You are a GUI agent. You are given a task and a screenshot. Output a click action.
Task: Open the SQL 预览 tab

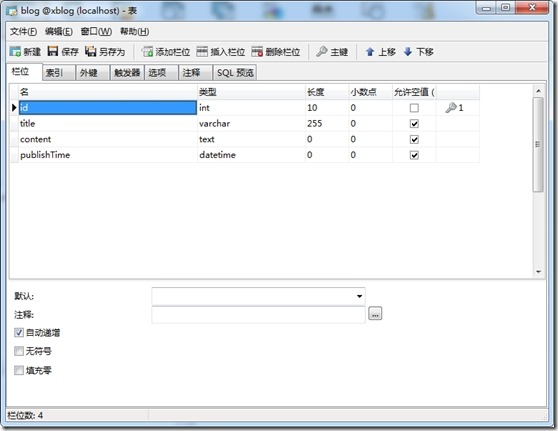[235, 73]
